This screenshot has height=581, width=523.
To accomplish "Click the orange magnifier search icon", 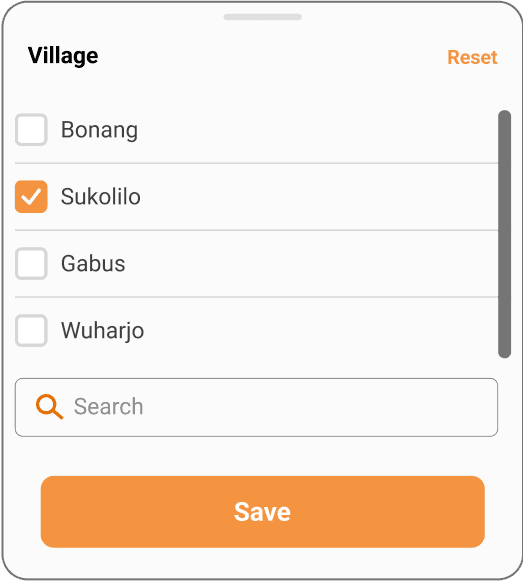I will 49,406.
